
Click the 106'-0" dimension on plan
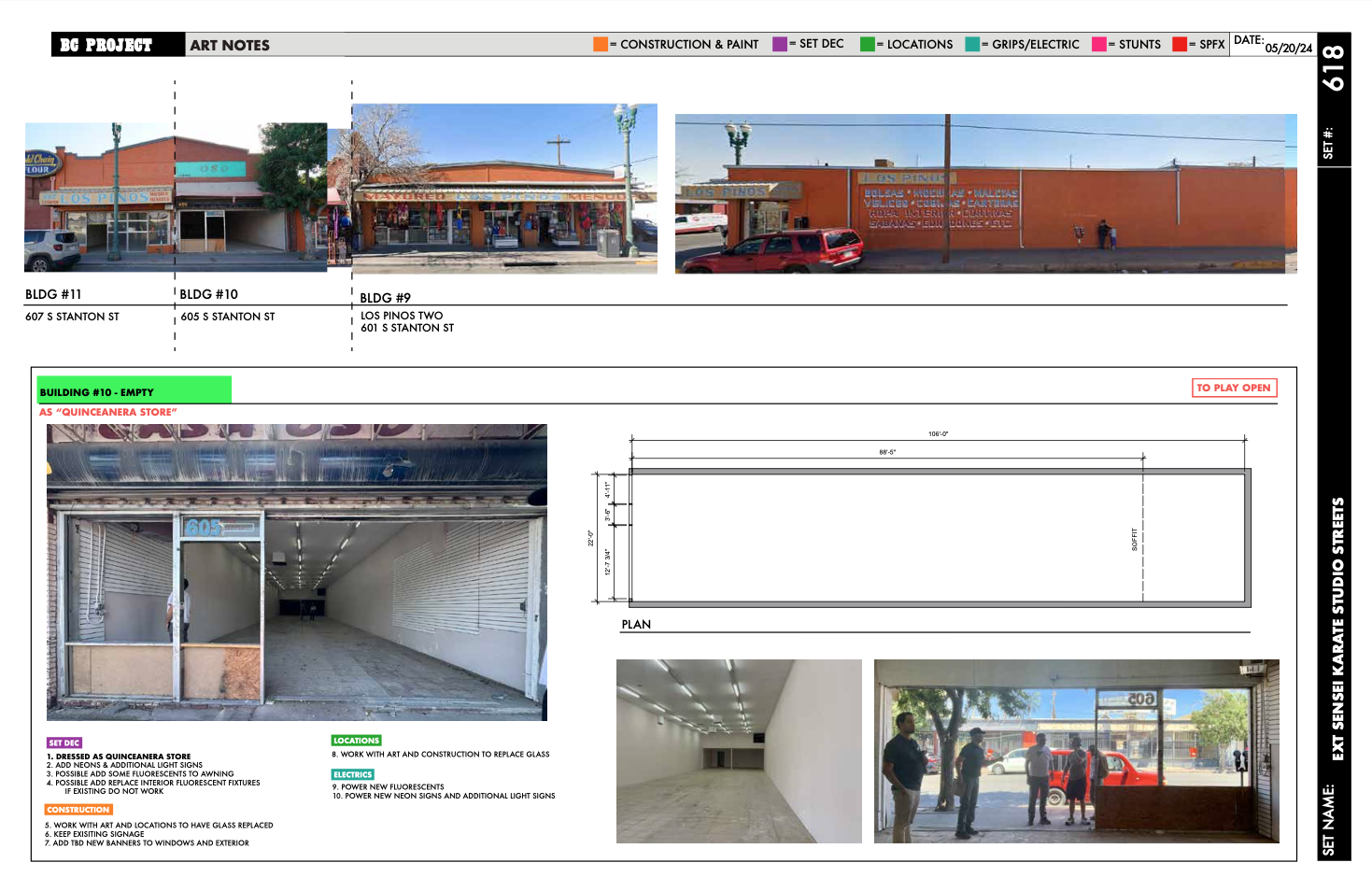(938, 433)
